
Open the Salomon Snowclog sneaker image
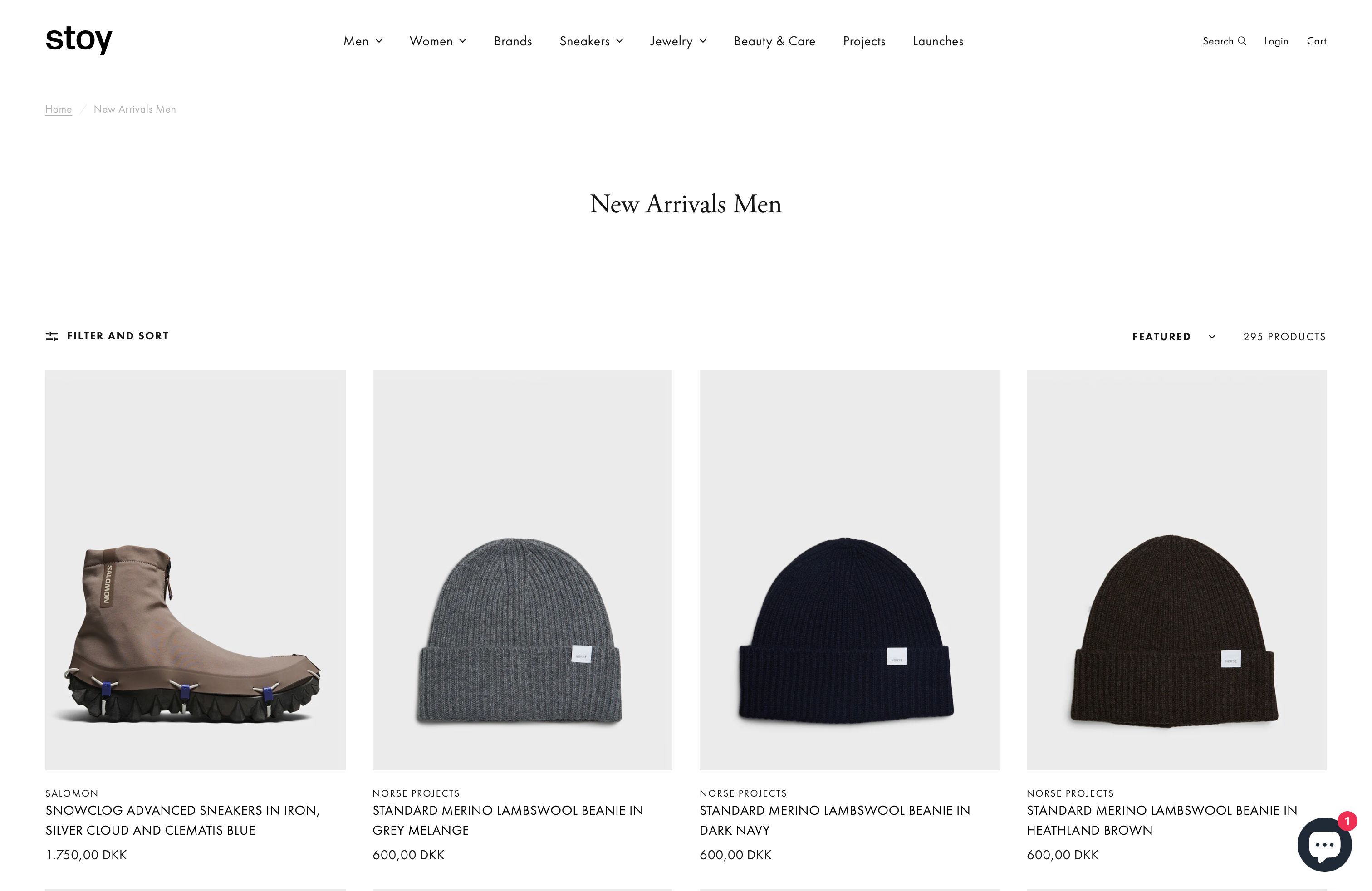tap(196, 570)
